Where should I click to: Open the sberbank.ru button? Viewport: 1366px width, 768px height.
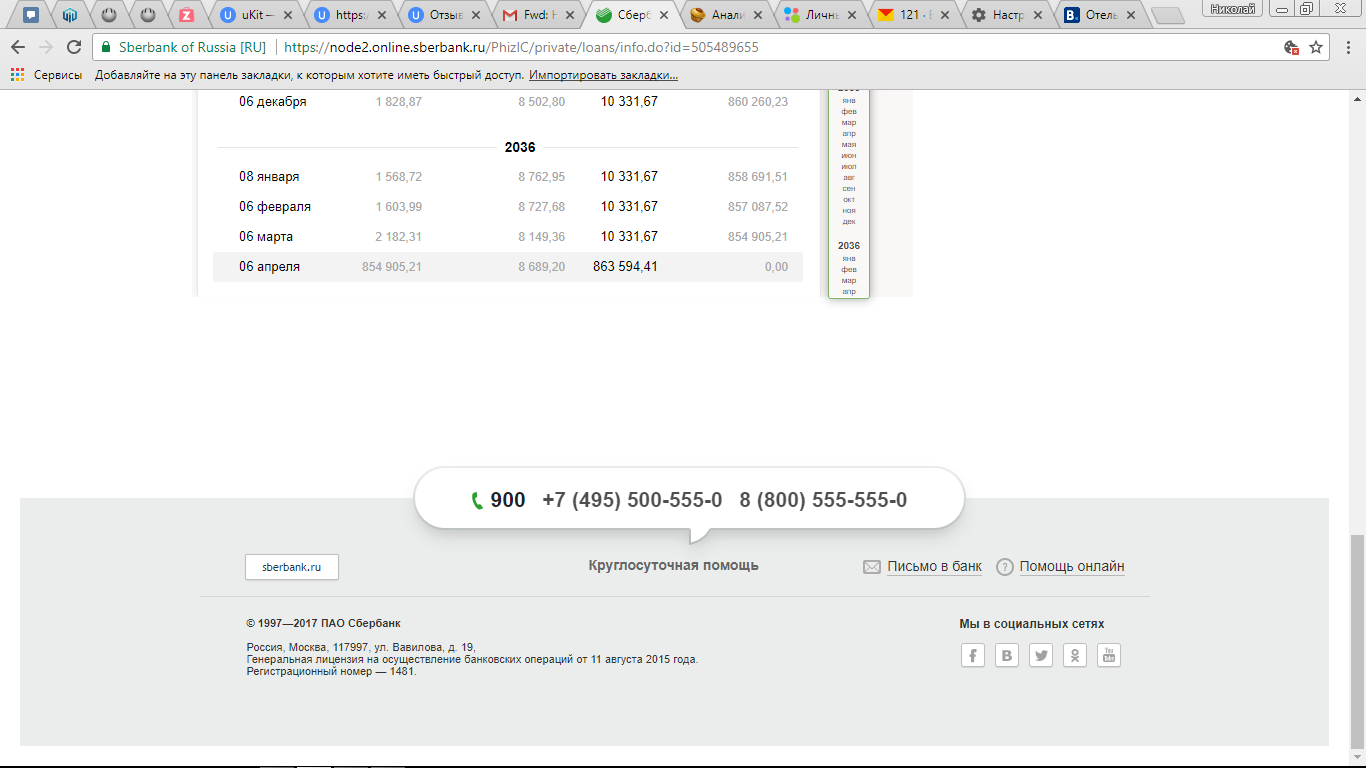point(292,567)
